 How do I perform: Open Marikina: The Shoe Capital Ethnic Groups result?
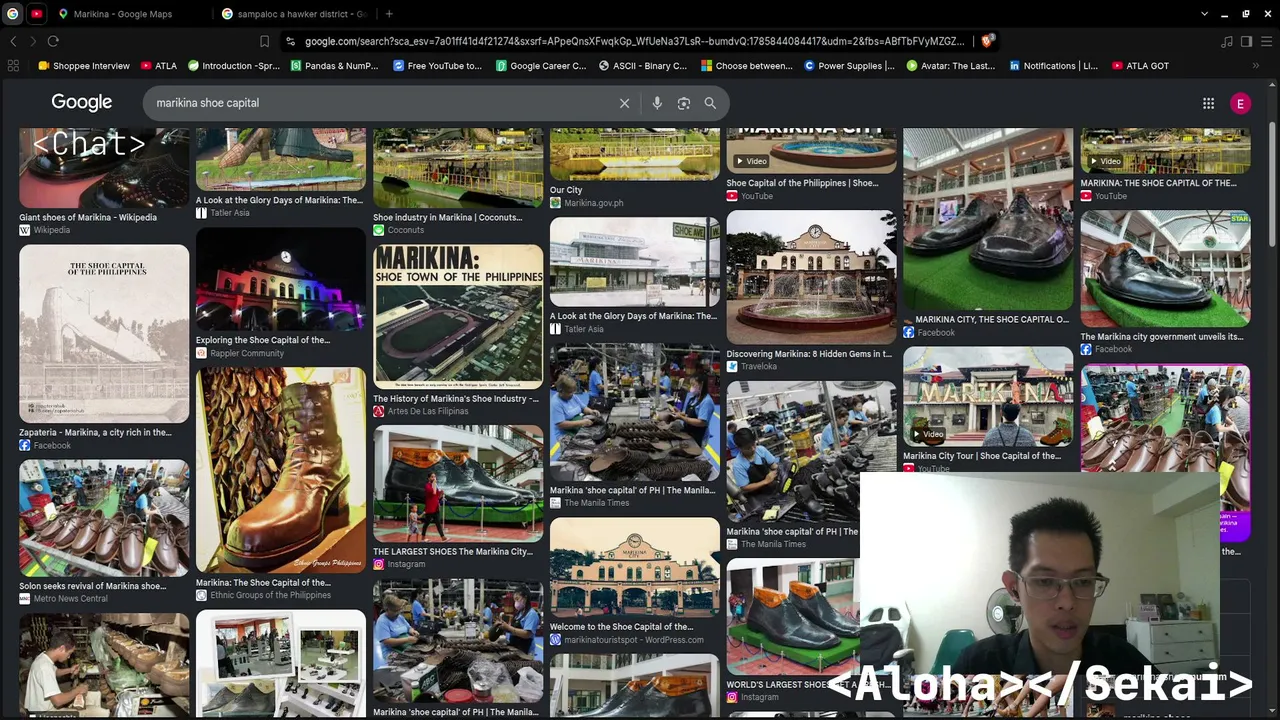tap(263, 583)
